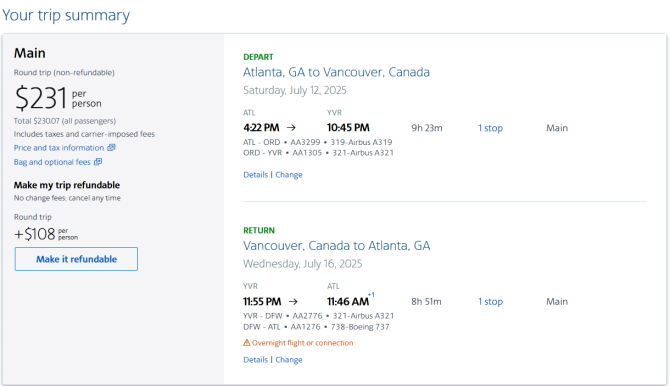
Task: View Details for the Vancouver to Atlanta return
Action: [256, 360]
